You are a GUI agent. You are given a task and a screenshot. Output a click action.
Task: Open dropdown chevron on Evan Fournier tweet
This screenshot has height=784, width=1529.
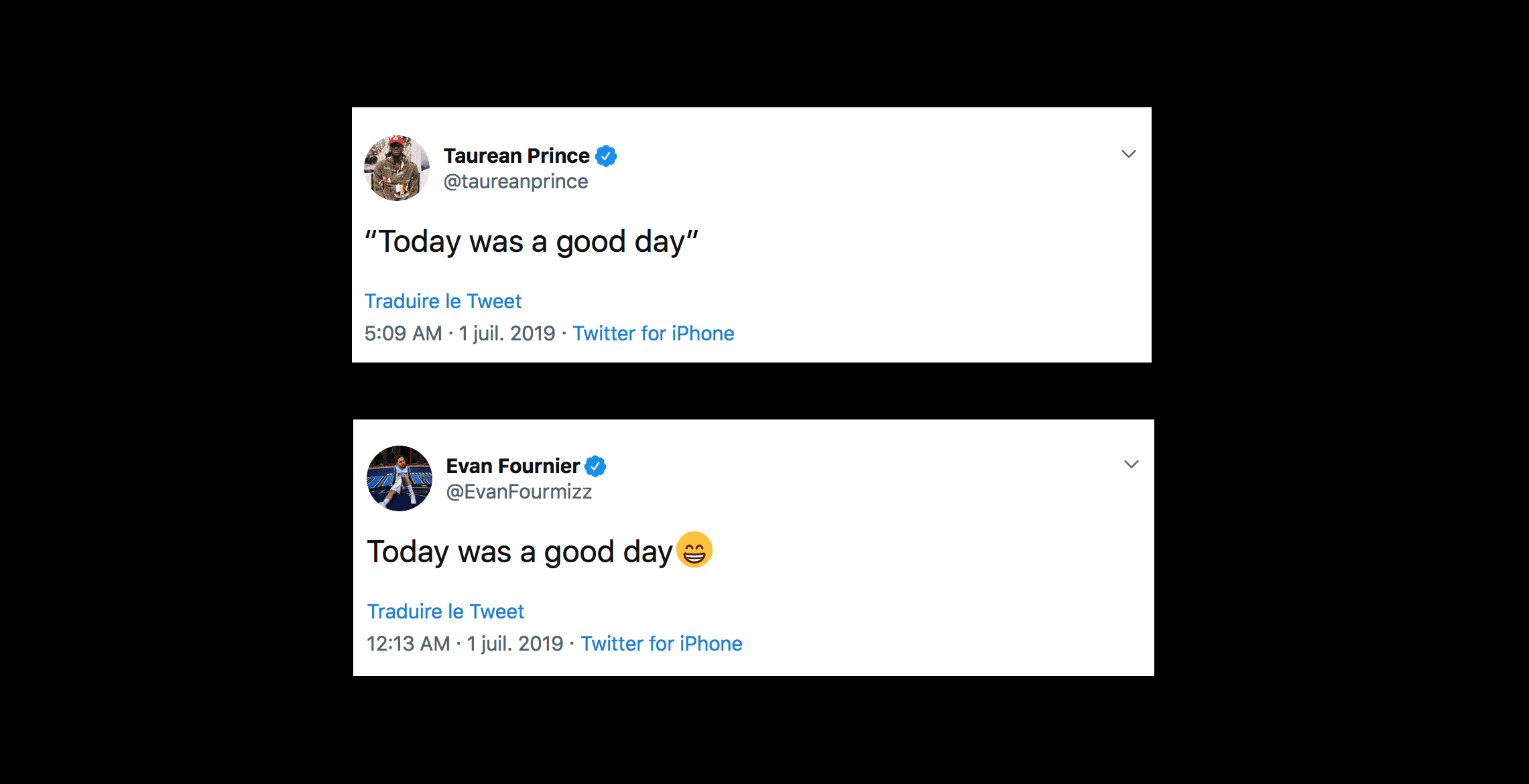point(1131,464)
